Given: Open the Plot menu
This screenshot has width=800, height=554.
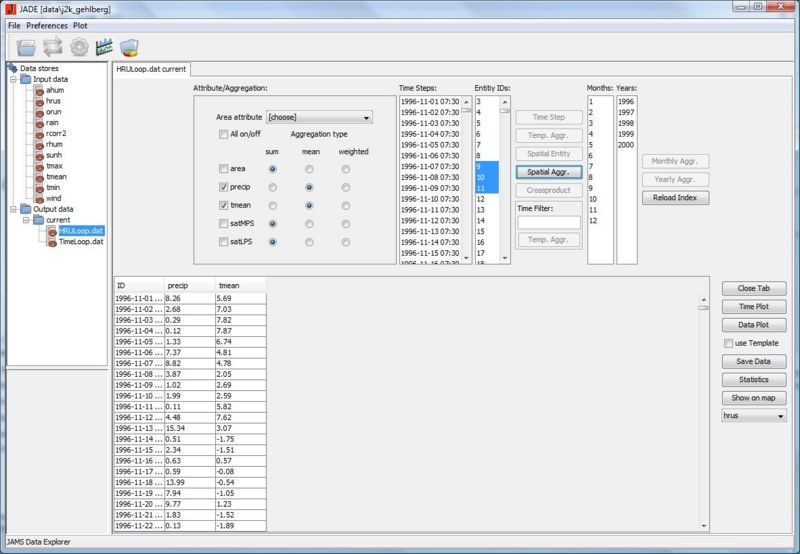Looking at the screenshot, I should coord(80,24).
